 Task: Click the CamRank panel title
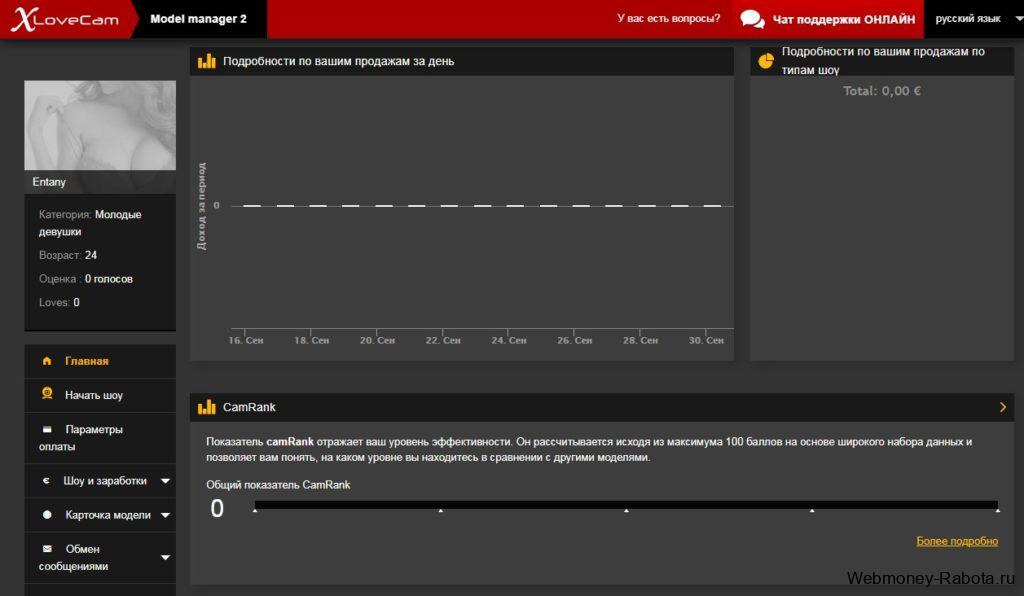pos(249,407)
